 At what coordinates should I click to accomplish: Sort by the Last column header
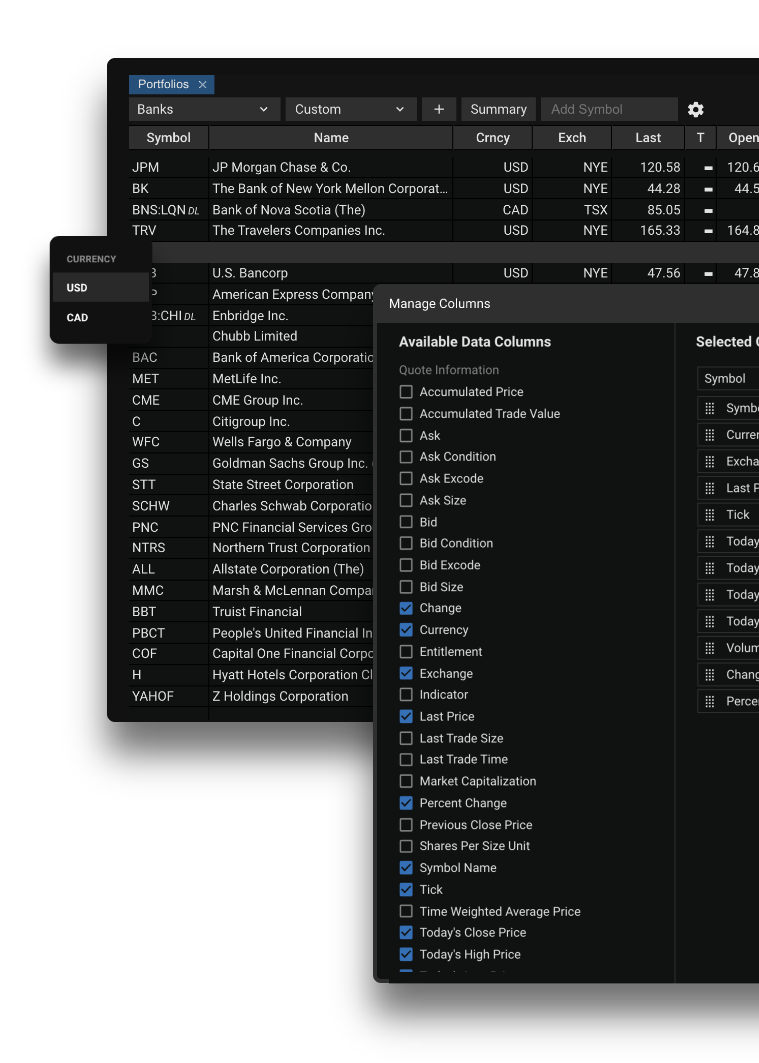(648, 138)
